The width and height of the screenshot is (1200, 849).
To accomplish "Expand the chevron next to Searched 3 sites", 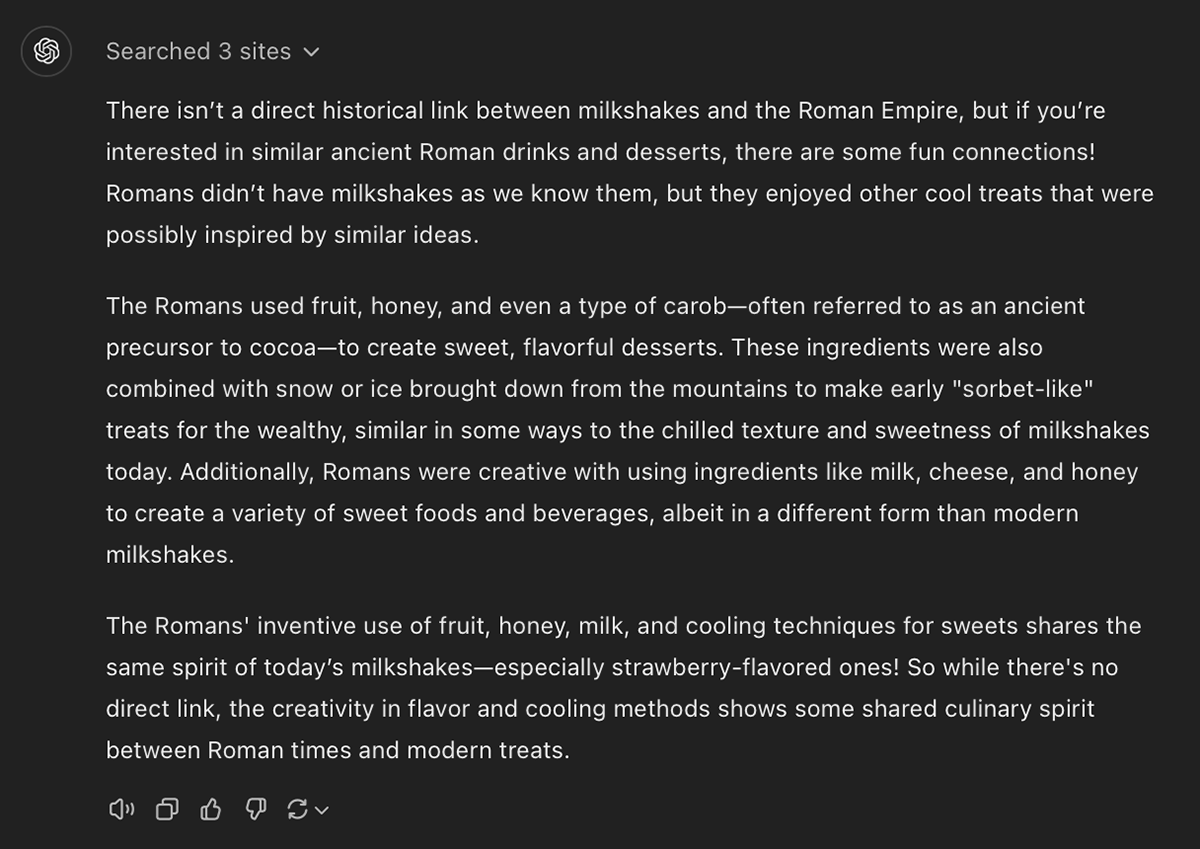I will (x=311, y=51).
